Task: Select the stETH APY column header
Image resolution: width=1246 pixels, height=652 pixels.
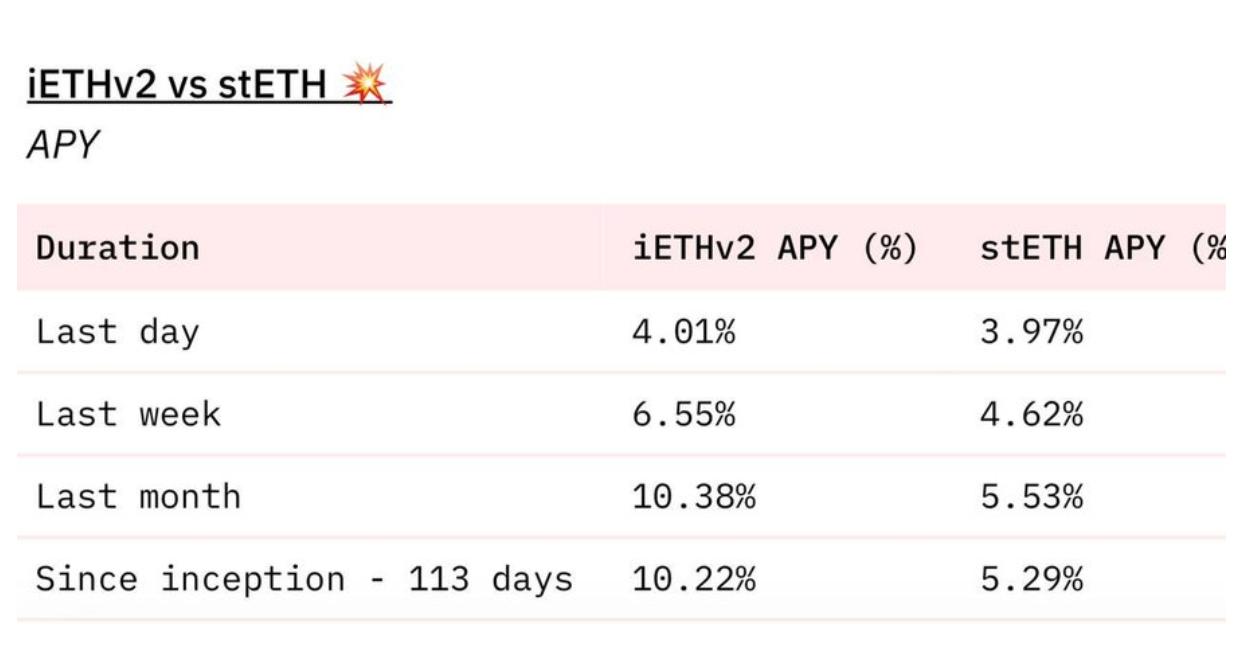Action: 1102,248
